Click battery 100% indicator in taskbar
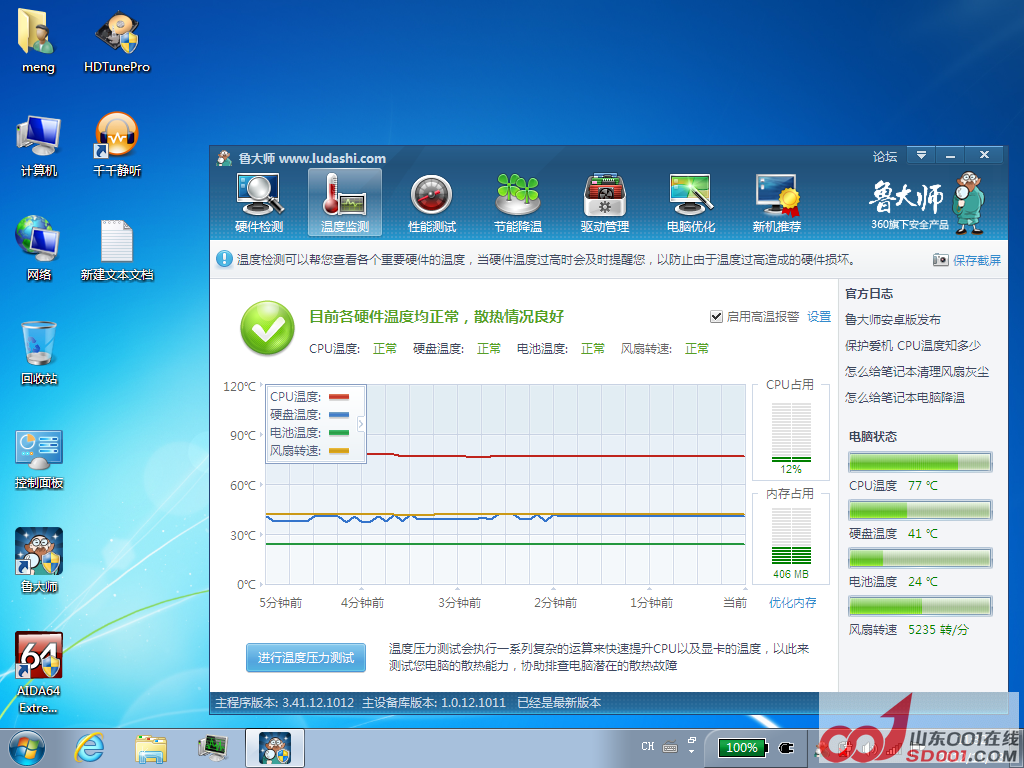This screenshot has width=1024, height=768. point(743,748)
